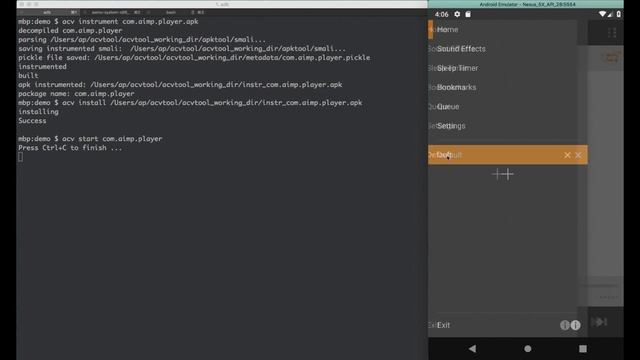Tap the Android recent apps button
This screenshot has width=640, height=360.
[x=583, y=349]
